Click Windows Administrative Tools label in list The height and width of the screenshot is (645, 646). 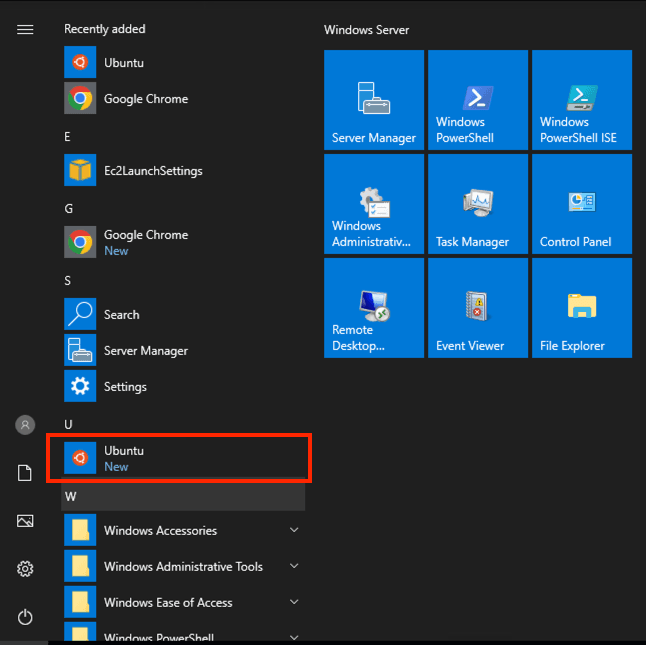point(183,567)
